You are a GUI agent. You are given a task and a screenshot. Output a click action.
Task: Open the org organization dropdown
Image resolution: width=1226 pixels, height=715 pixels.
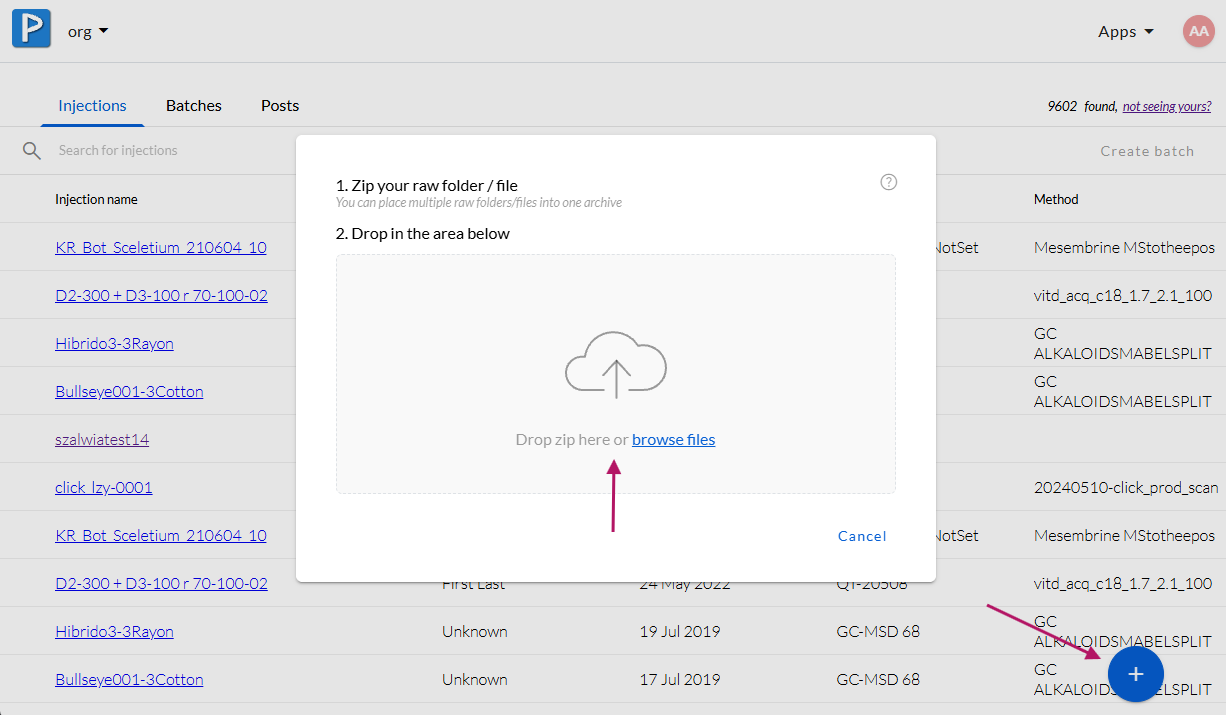(88, 31)
